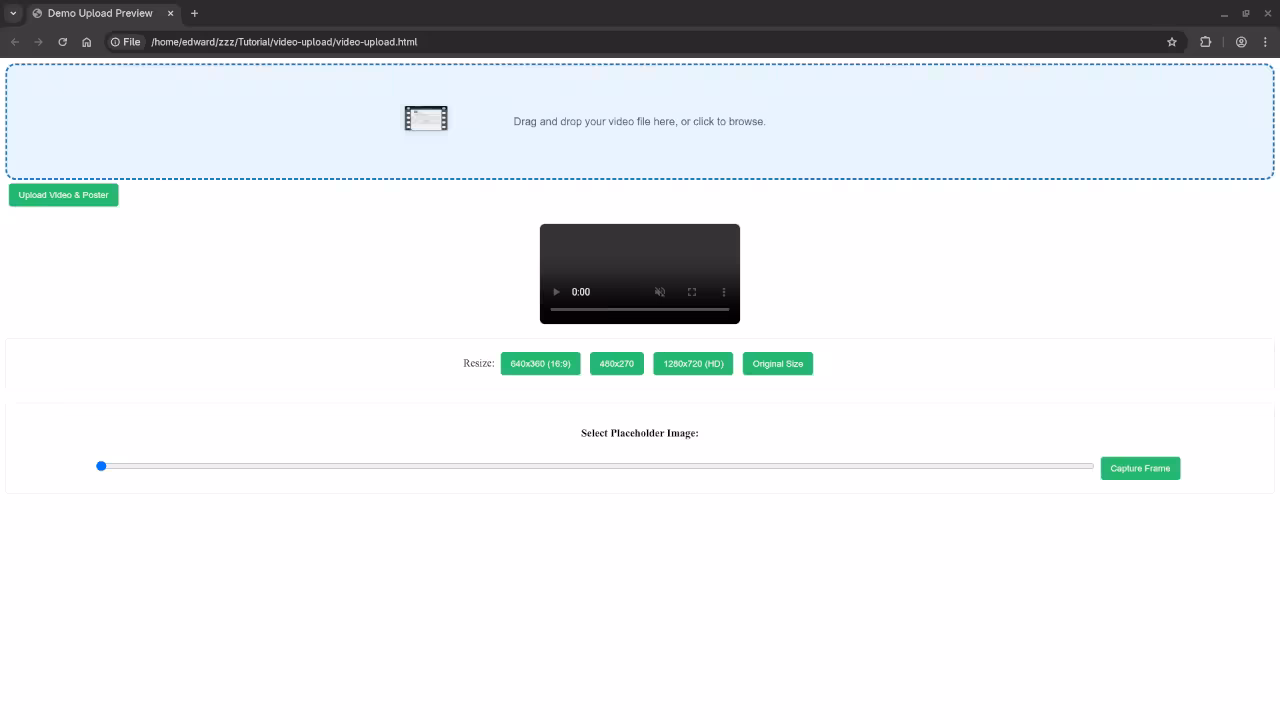Open the browser extensions puzzle icon
The width and height of the screenshot is (1280, 720).
[1205, 42]
